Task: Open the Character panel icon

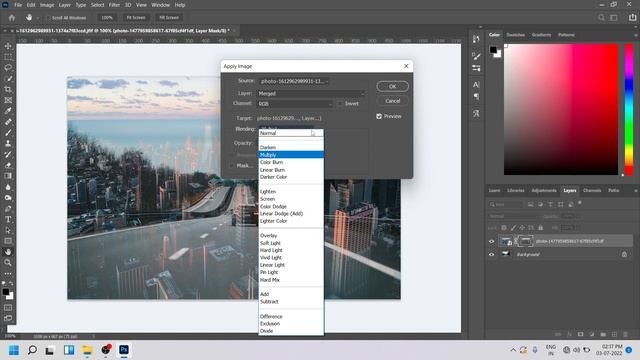Action: pyautogui.click(x=476, y=84)
